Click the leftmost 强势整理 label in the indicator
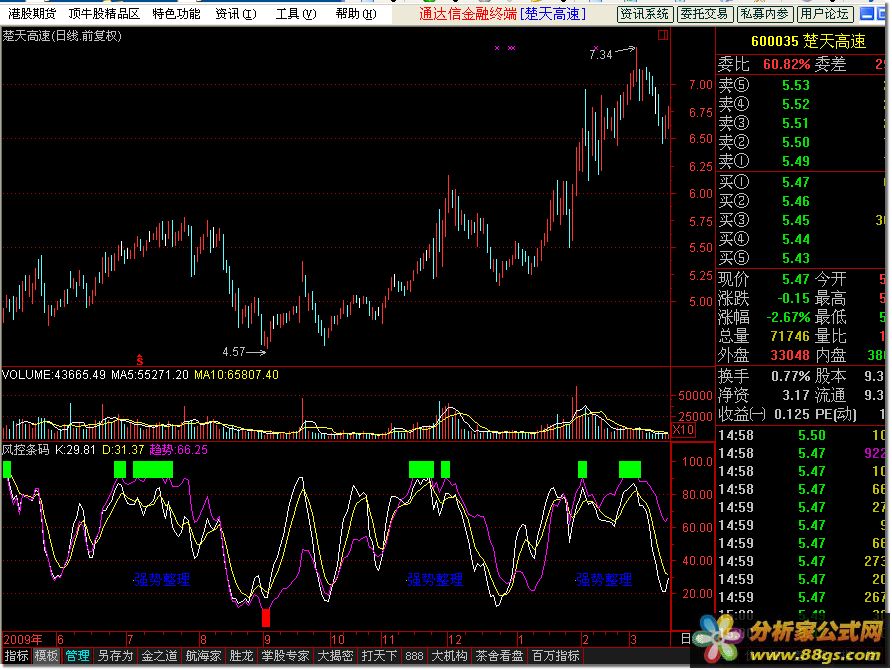 (162, 580)
